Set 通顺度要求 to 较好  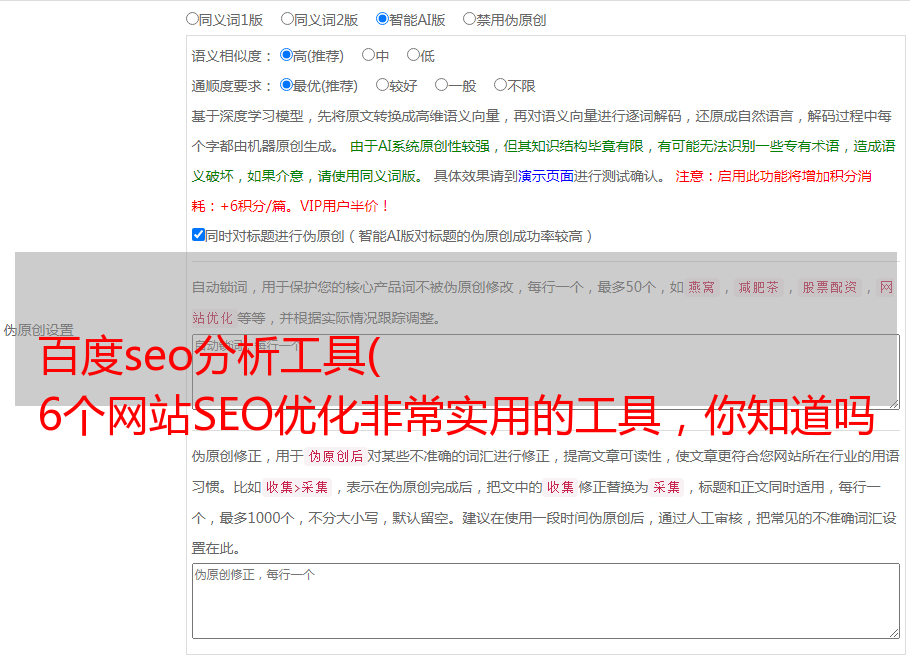pos(382,86)
